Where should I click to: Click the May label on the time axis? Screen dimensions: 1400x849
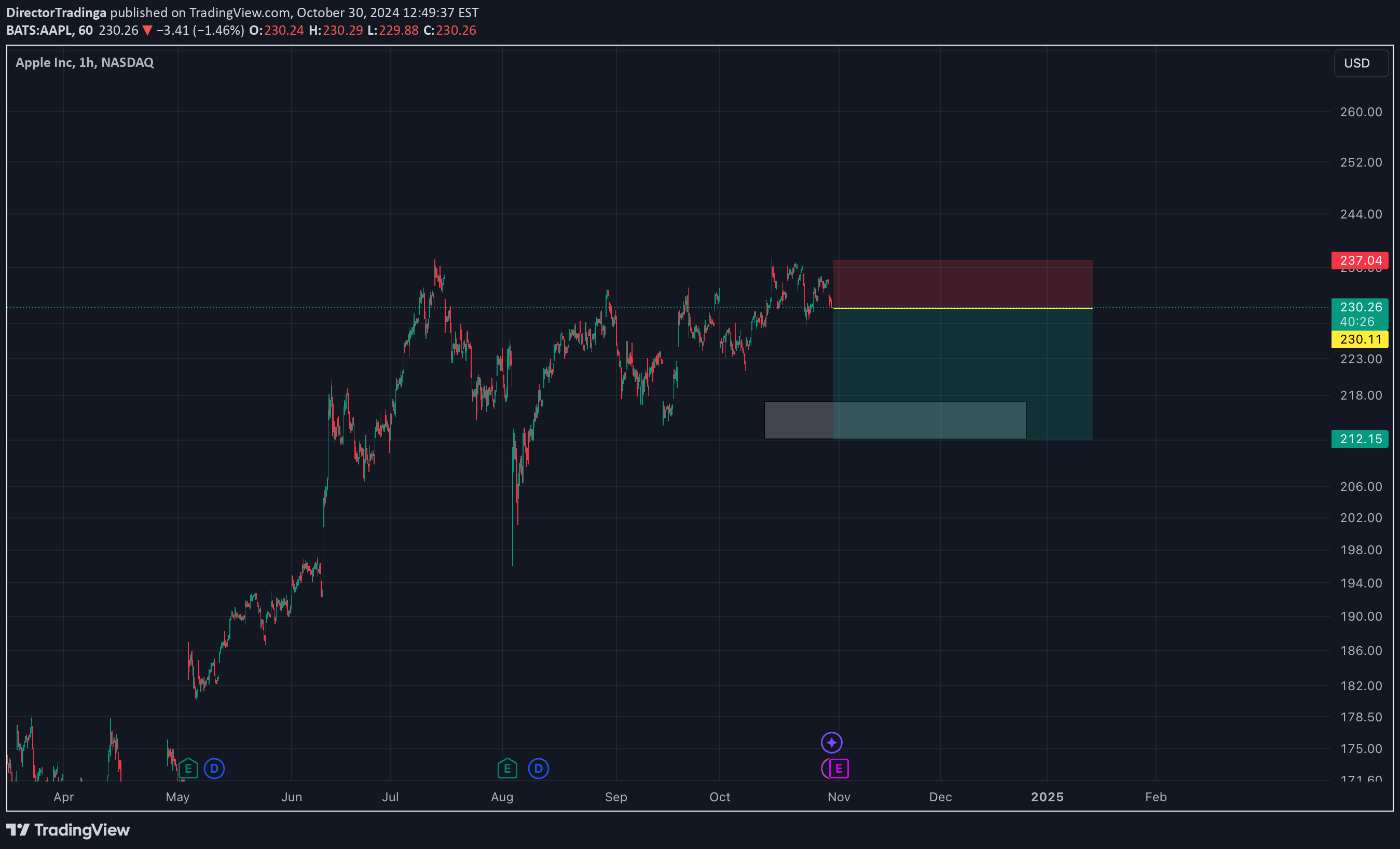click(178, 797)
